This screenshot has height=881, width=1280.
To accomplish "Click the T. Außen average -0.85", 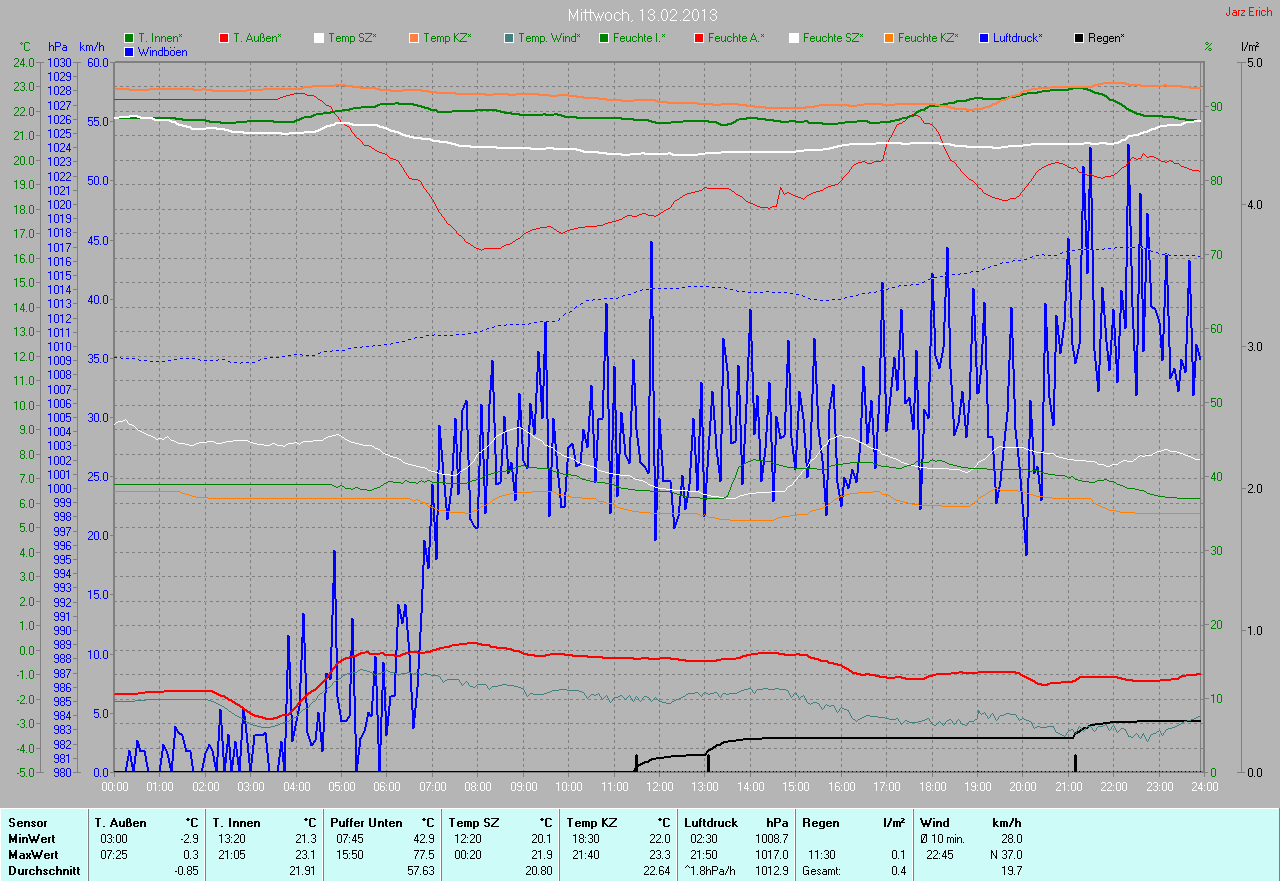I will [x=186, y=870].
